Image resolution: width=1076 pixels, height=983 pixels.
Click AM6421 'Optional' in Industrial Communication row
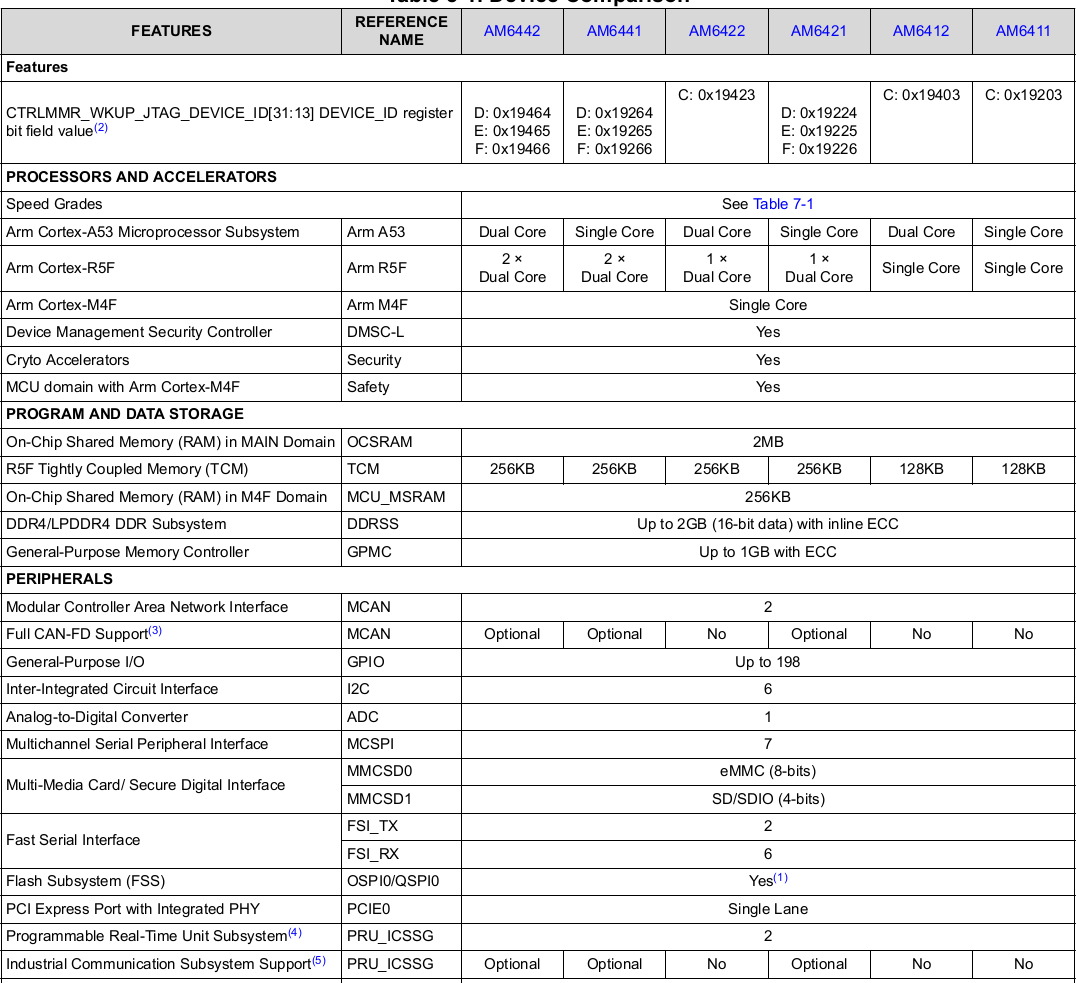click(x=819, y=964)
